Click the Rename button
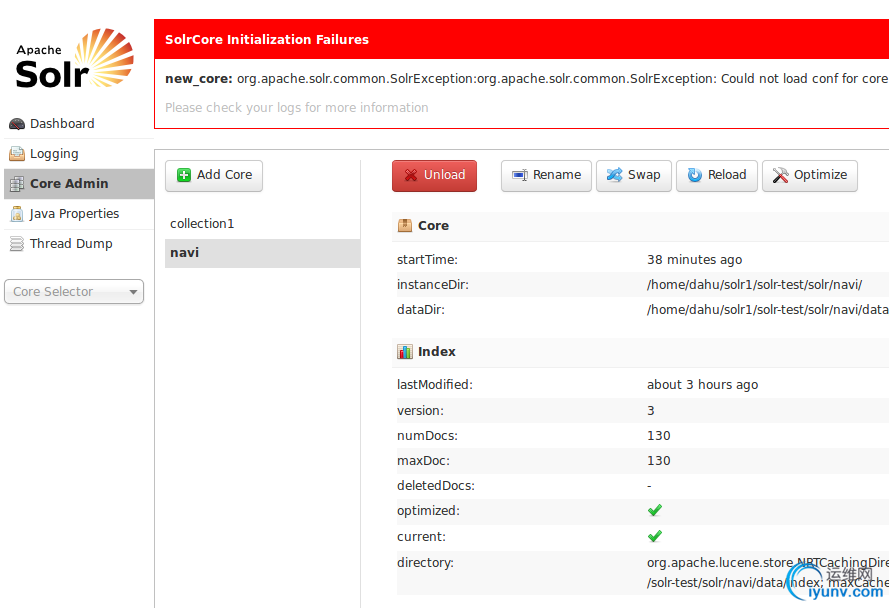889x608 pixels. coord(546,175)
